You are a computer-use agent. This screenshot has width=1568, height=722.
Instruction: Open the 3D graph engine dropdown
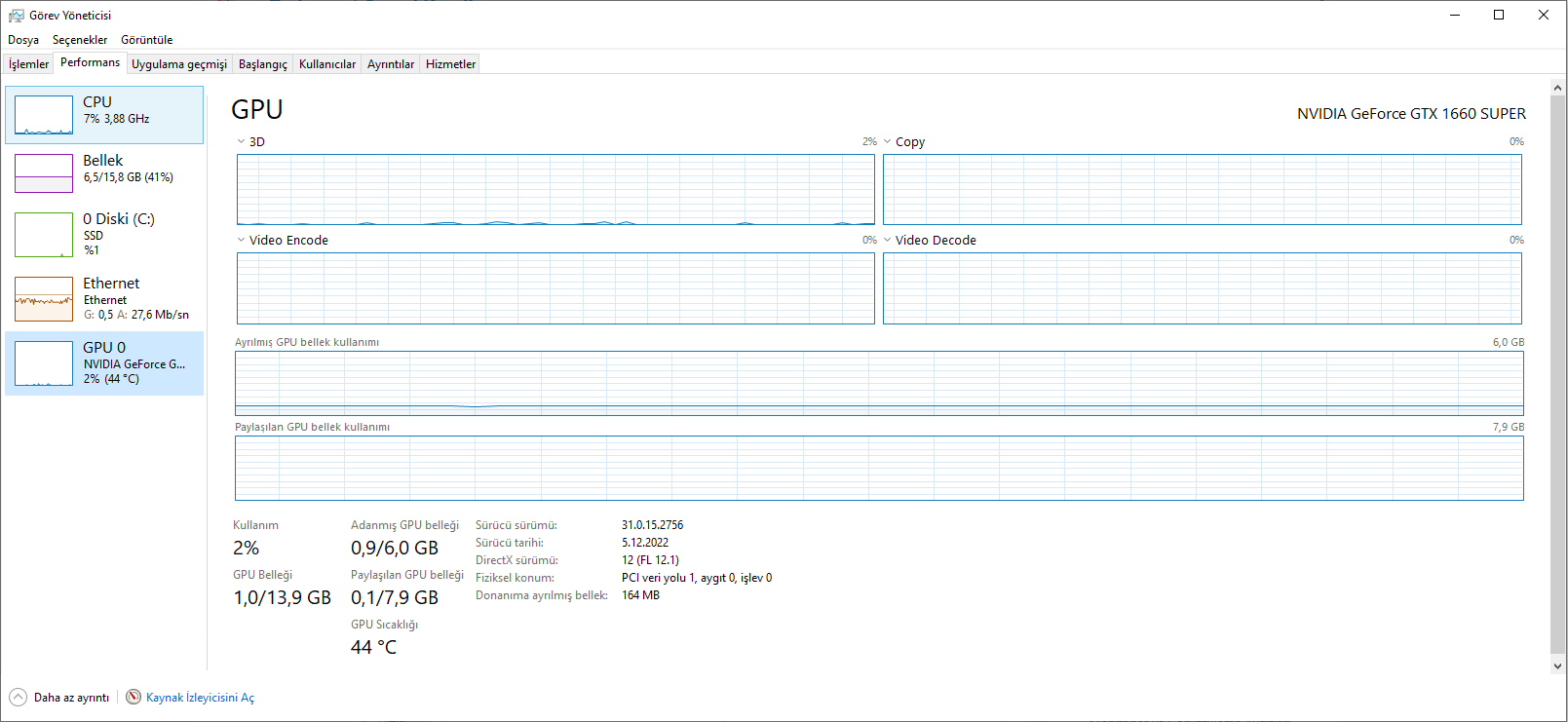point(242,142)
